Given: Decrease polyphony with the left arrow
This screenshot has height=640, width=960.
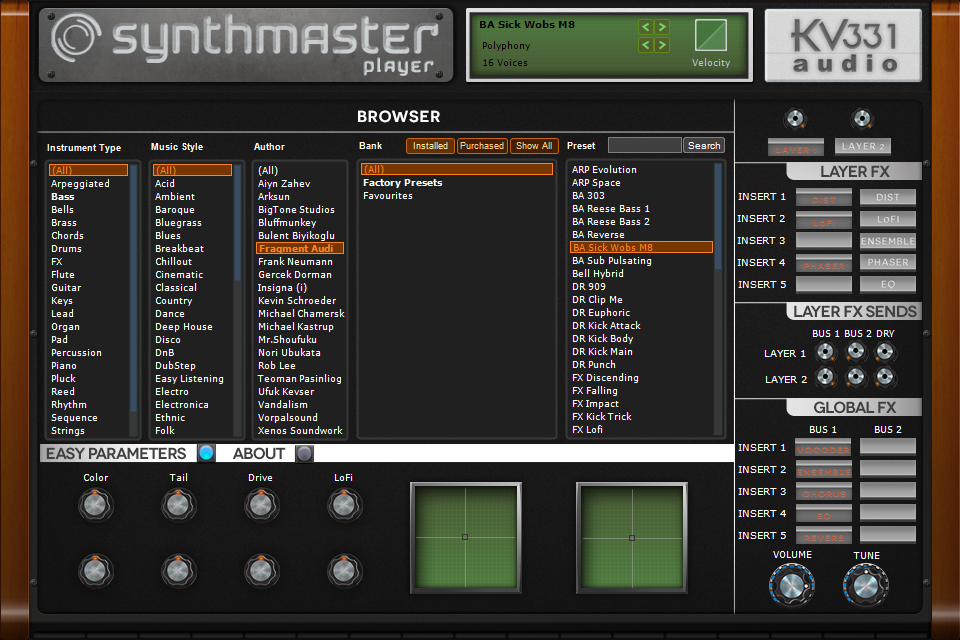Looking at the screenshot, I should pyautogui.click(x=645, y=45).
